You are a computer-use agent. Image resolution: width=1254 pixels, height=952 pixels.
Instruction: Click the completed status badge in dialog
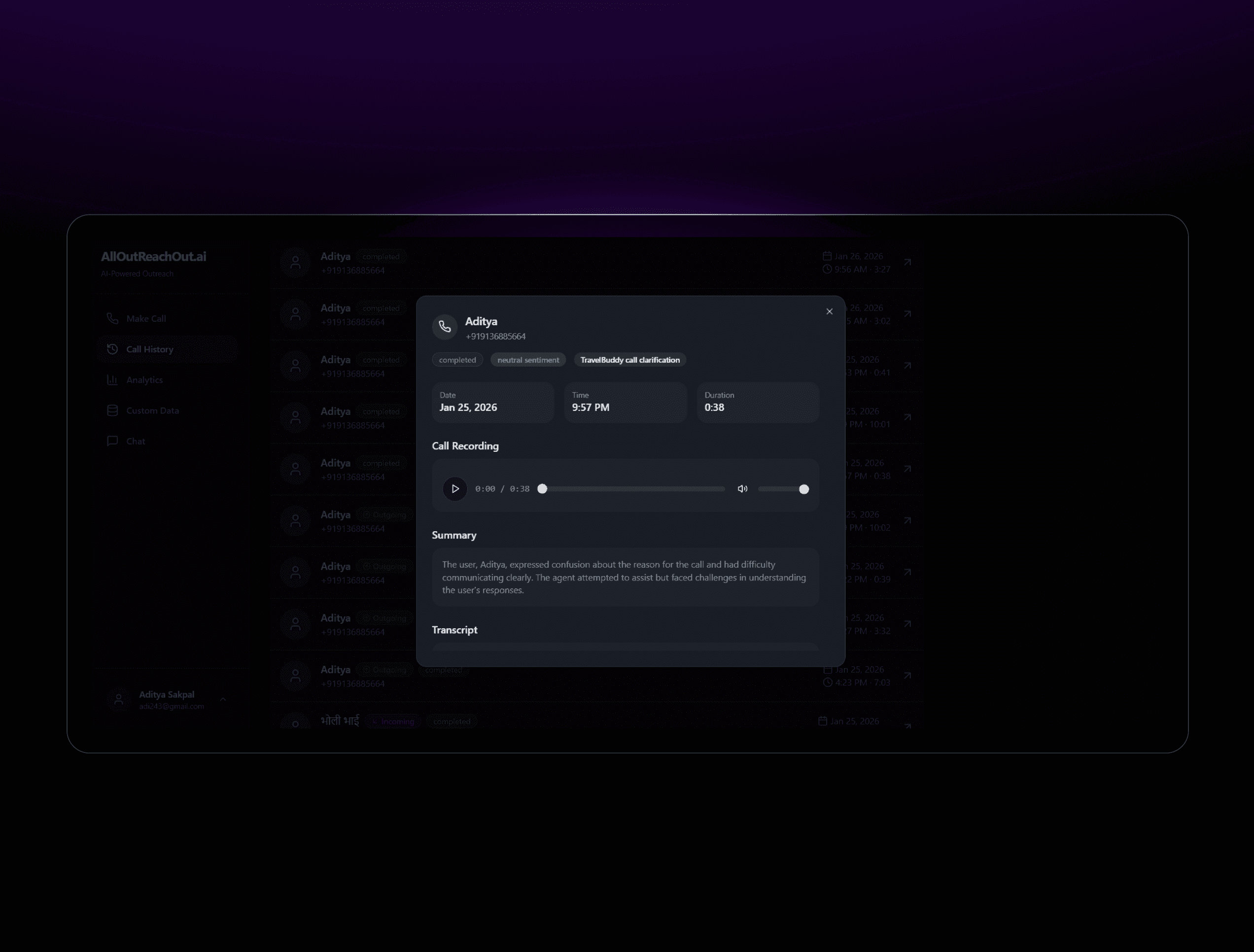click(x=457, y=360)
